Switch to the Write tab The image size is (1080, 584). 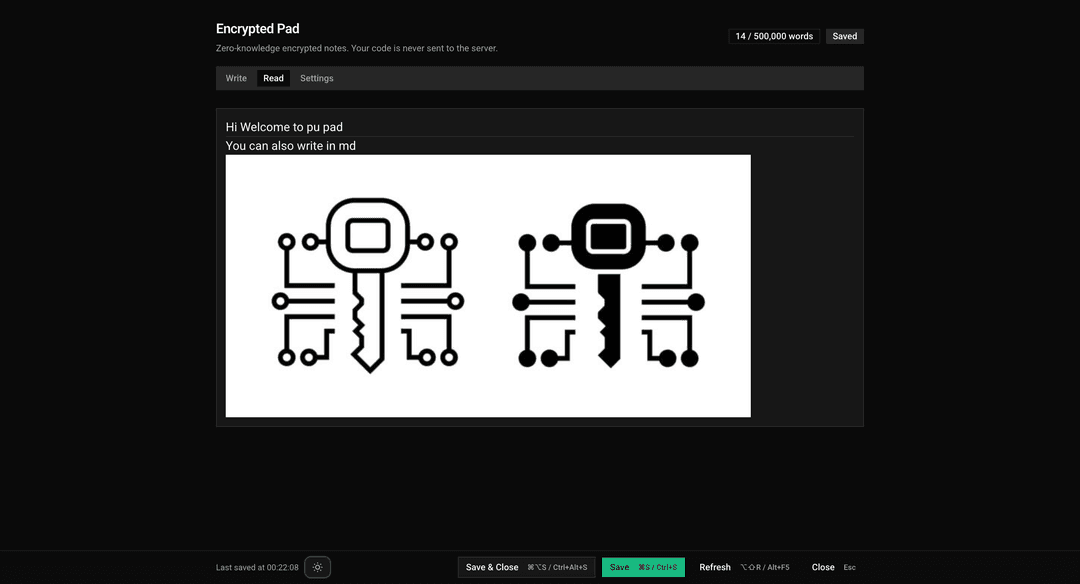click(x=236, y=78)
